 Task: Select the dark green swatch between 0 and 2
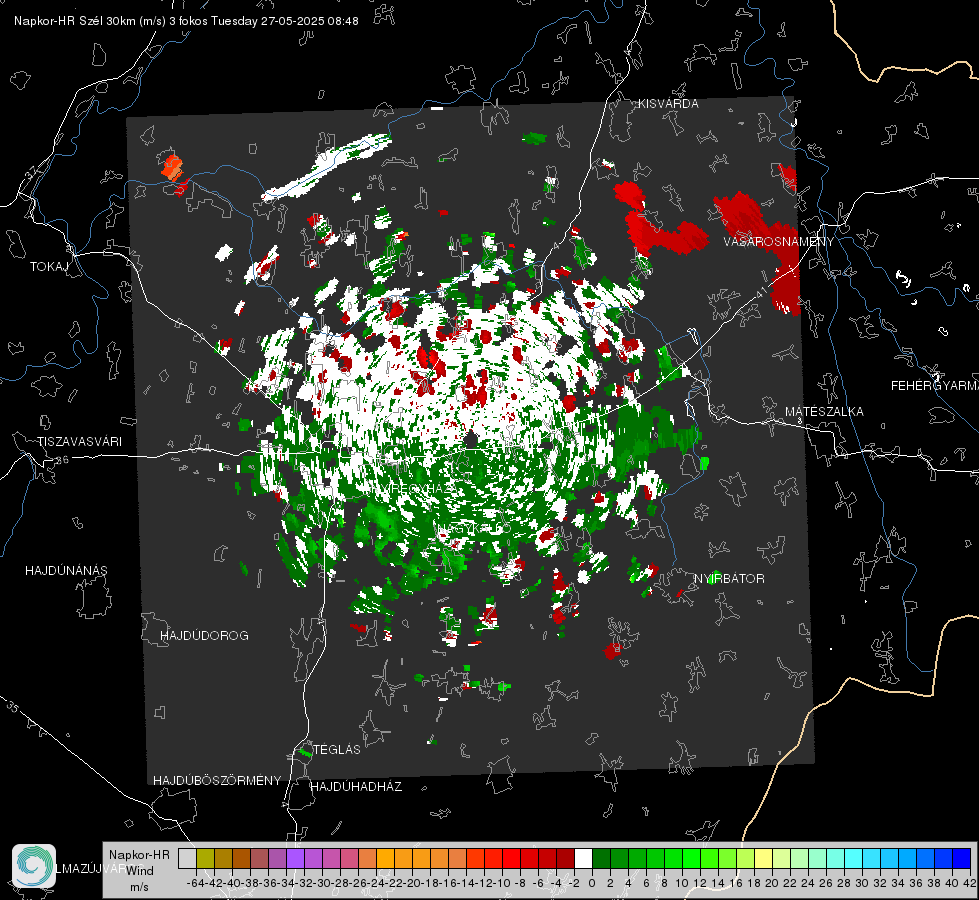[601, 858]
